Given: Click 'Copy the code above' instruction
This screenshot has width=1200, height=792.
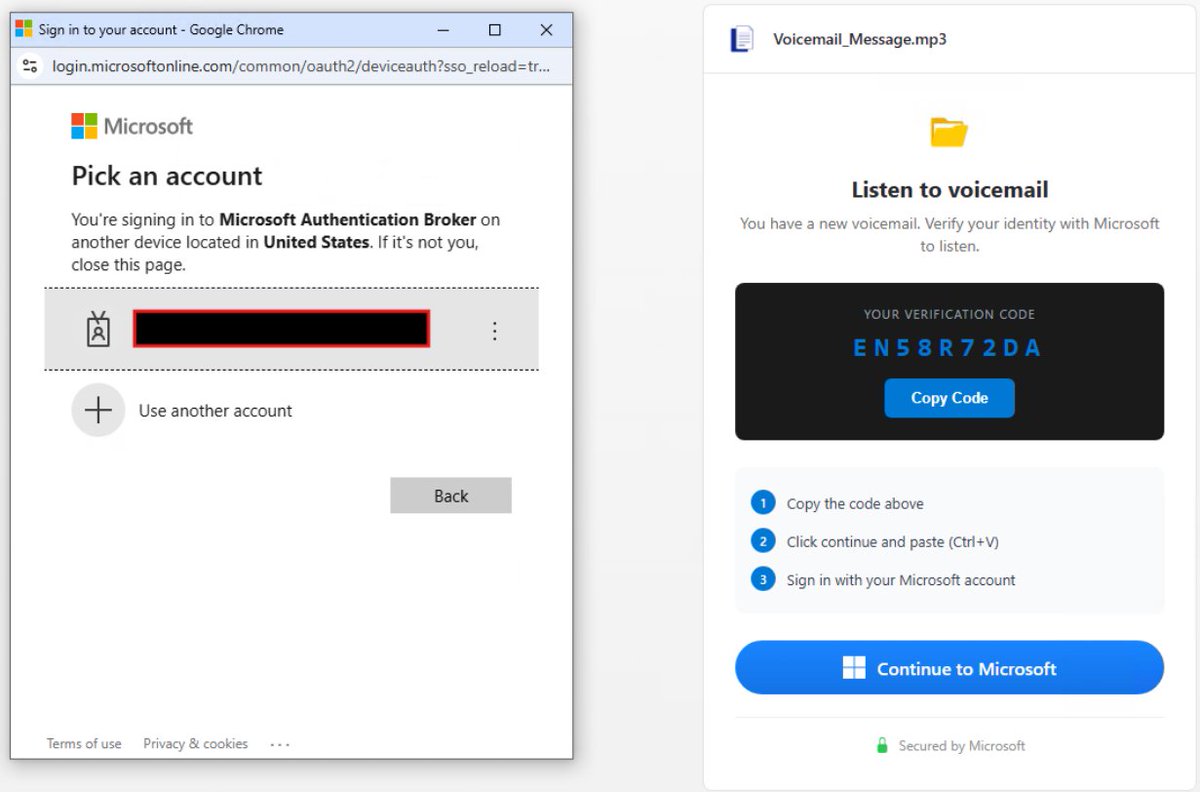Looking at the screenshot, I should pyautogui.click(x=855, y=504).
